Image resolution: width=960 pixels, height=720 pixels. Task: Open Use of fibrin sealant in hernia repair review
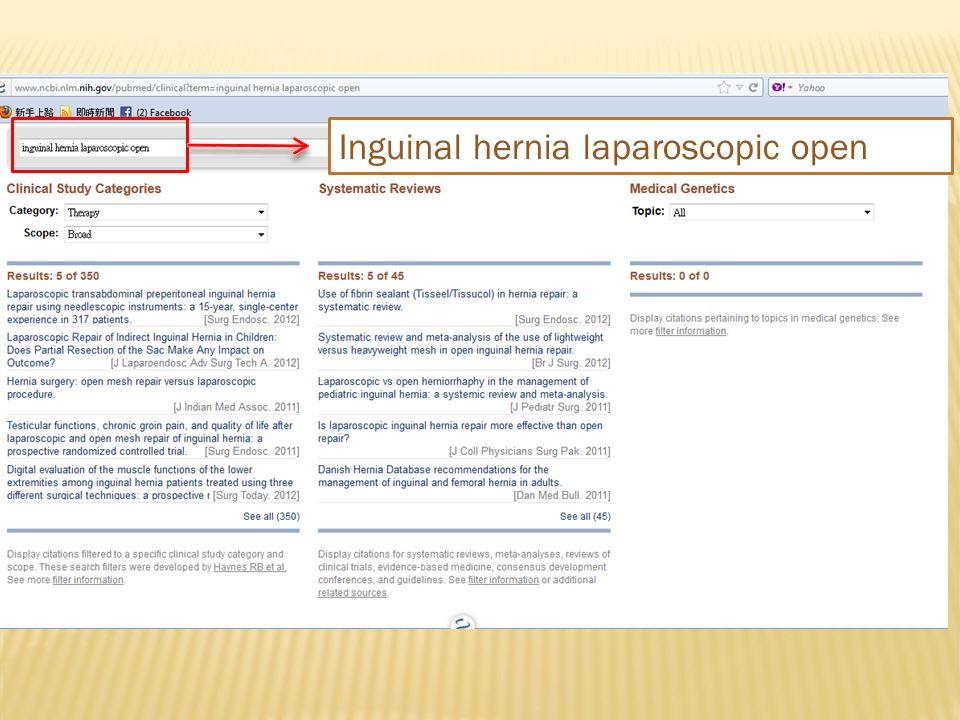(448, 300)
